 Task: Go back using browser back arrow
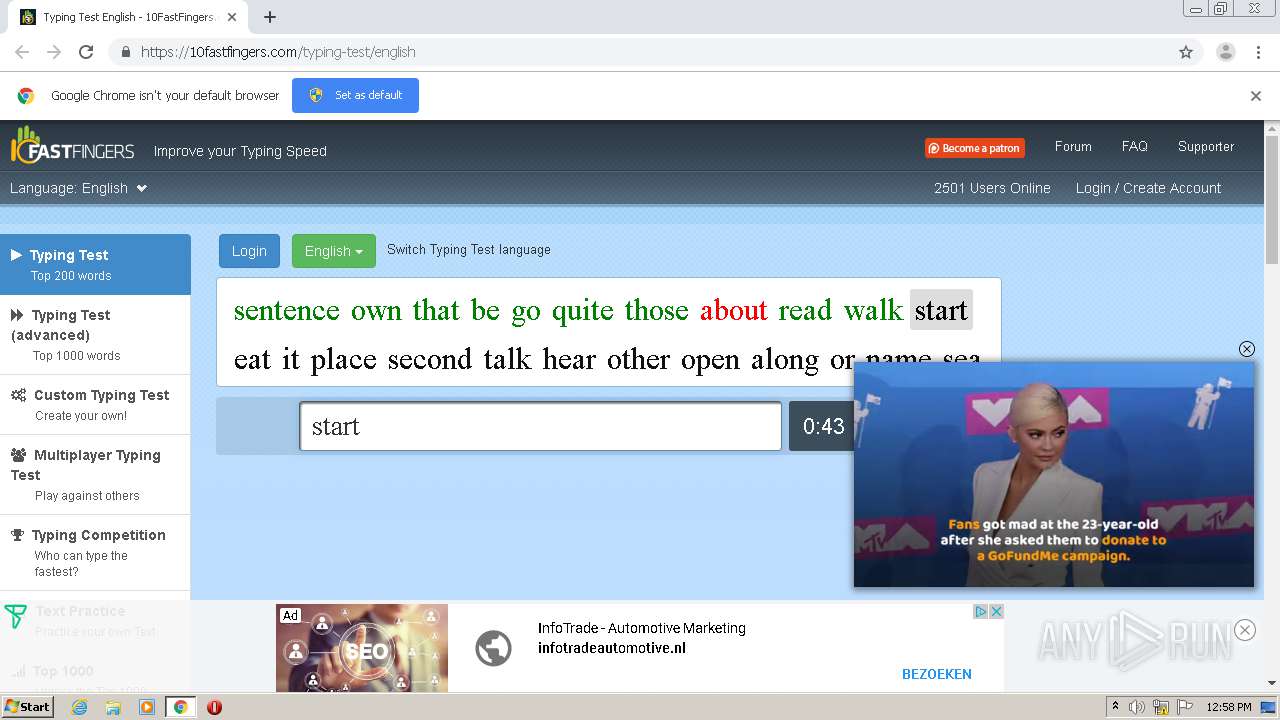point(22,52)
